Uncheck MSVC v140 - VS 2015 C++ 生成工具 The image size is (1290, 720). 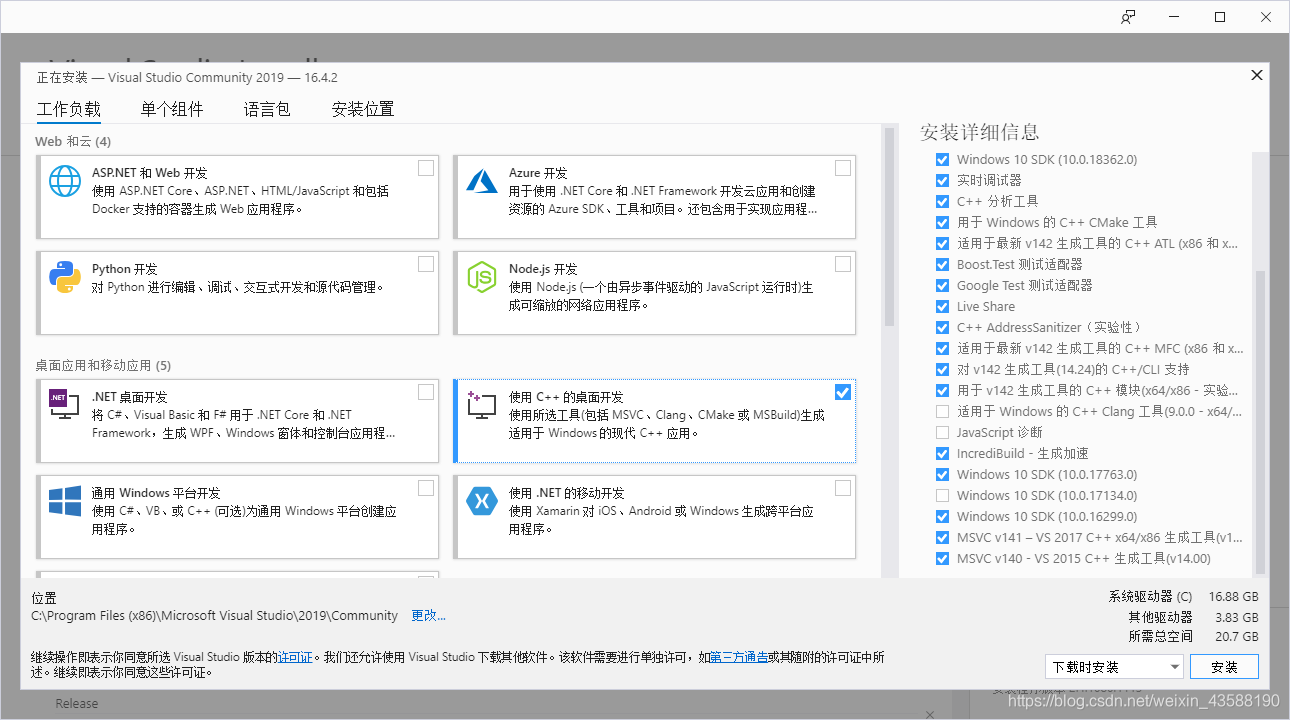pyautogui.click(x=942, y=559)
